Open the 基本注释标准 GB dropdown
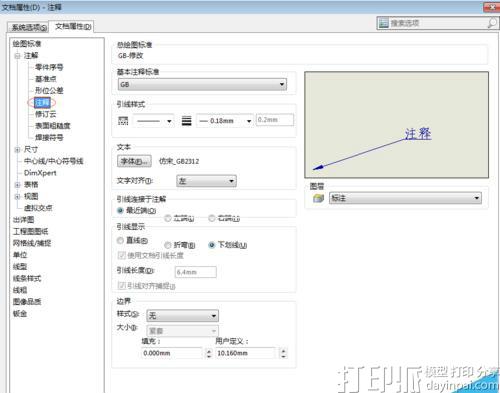Screen dimensions: 500x393 (202, 84)
